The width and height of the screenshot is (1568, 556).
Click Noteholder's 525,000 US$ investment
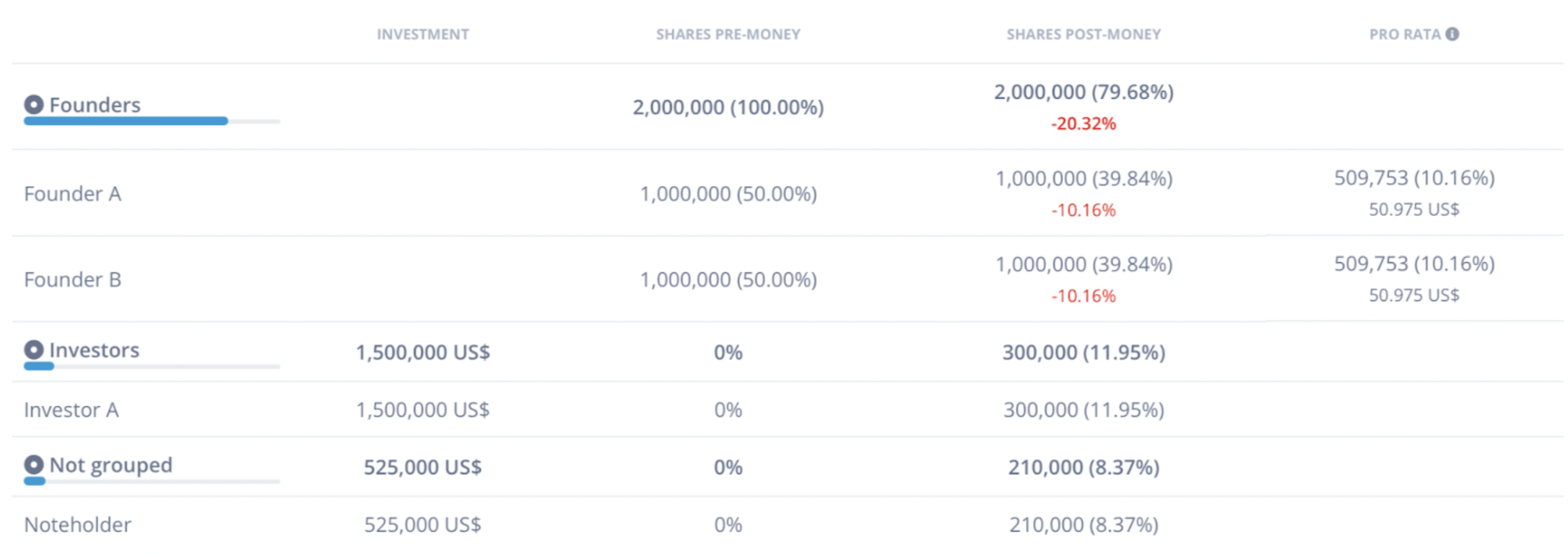[422, 524]
